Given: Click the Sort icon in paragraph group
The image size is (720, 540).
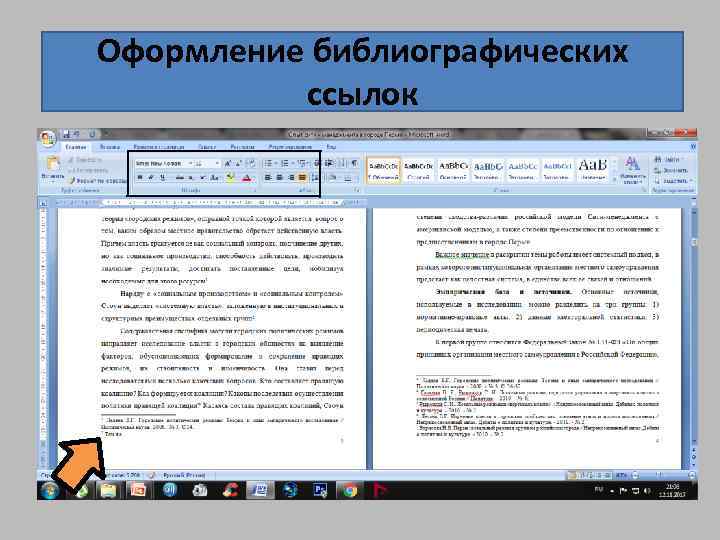Looking at the screenshot, I should tap(342, 163).
